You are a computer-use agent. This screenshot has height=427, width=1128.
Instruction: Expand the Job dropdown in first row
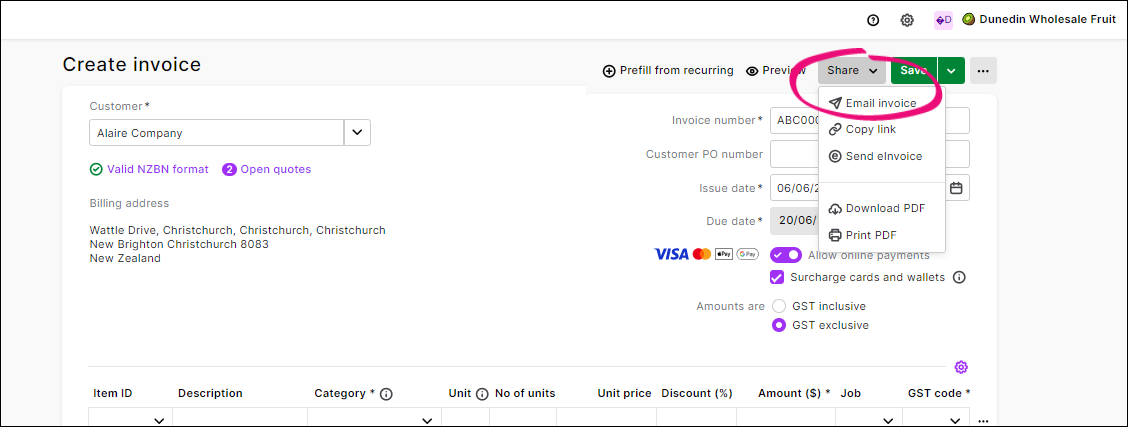click(x=888, y=421)
